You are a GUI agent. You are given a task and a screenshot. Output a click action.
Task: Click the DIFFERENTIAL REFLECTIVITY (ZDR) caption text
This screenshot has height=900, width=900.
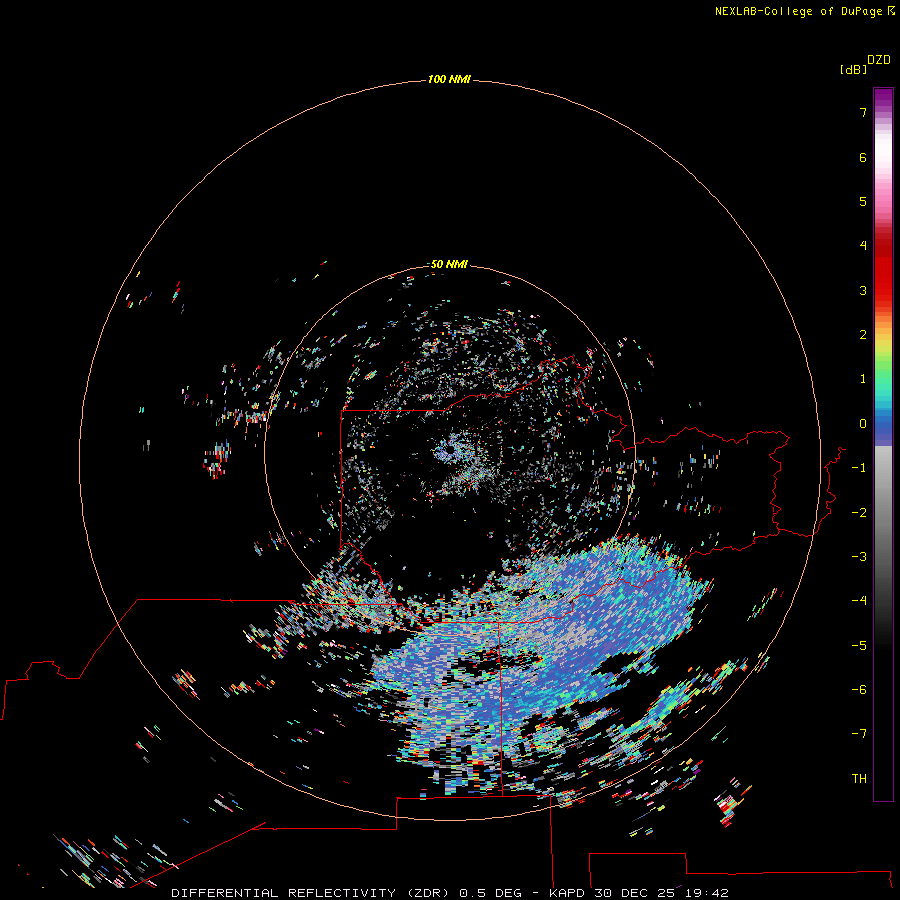311,893
